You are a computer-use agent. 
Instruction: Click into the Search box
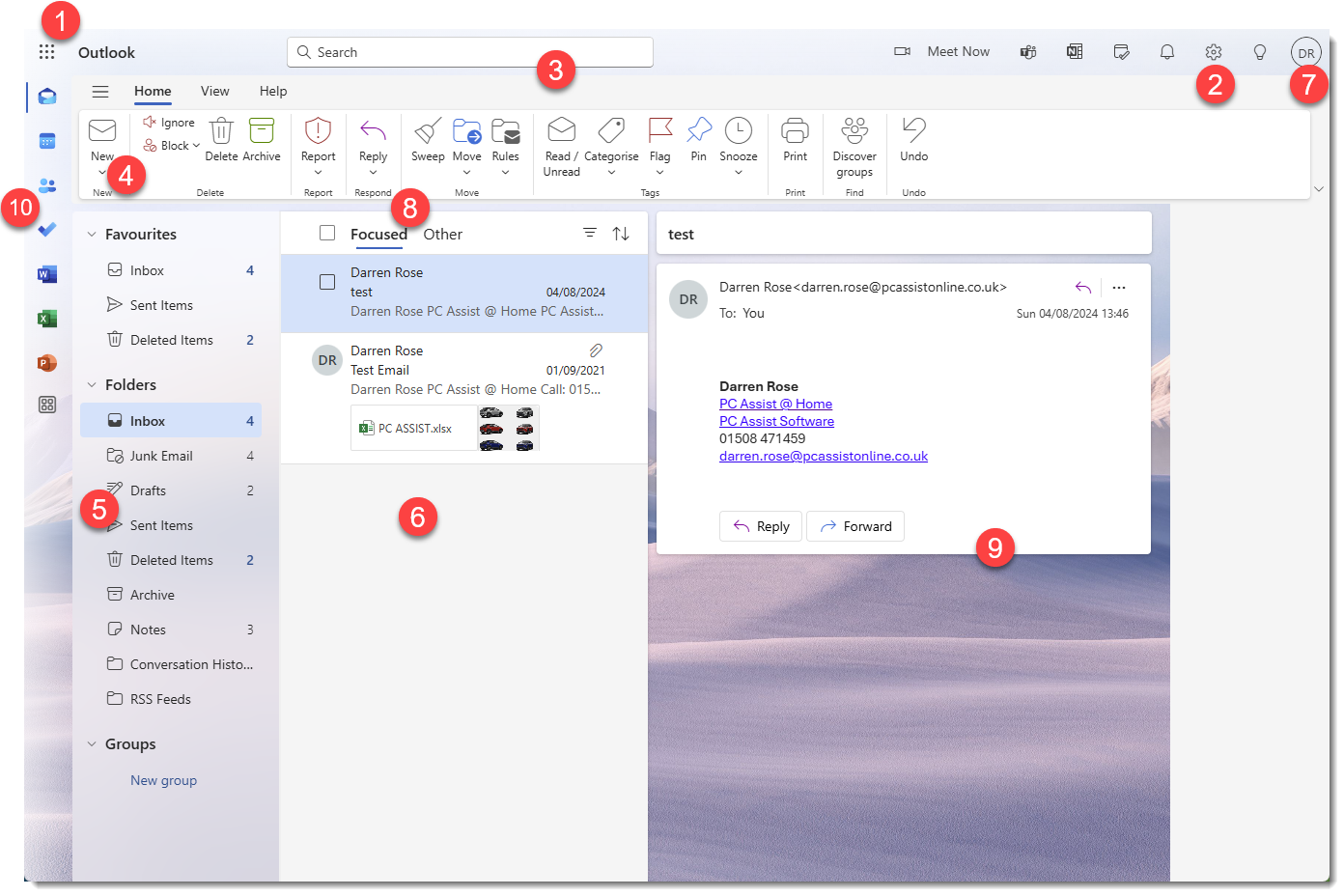click(470, 52)
